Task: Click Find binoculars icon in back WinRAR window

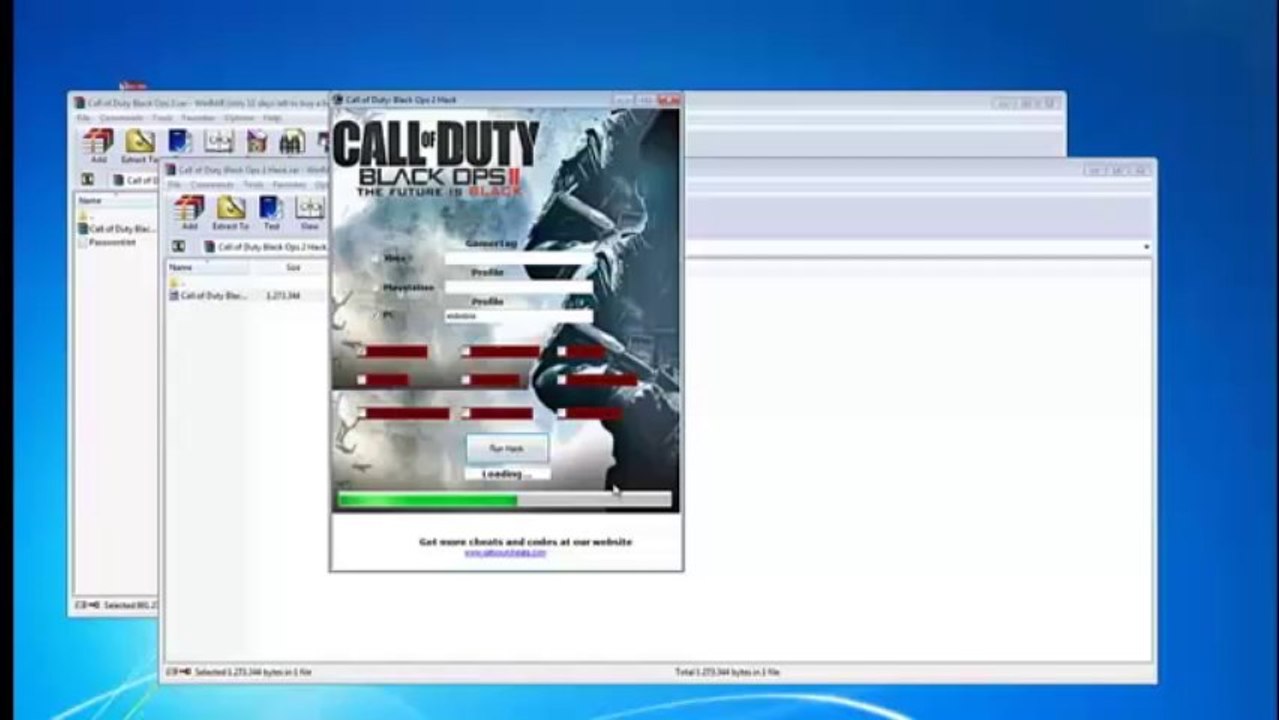Action: (292, 142)
